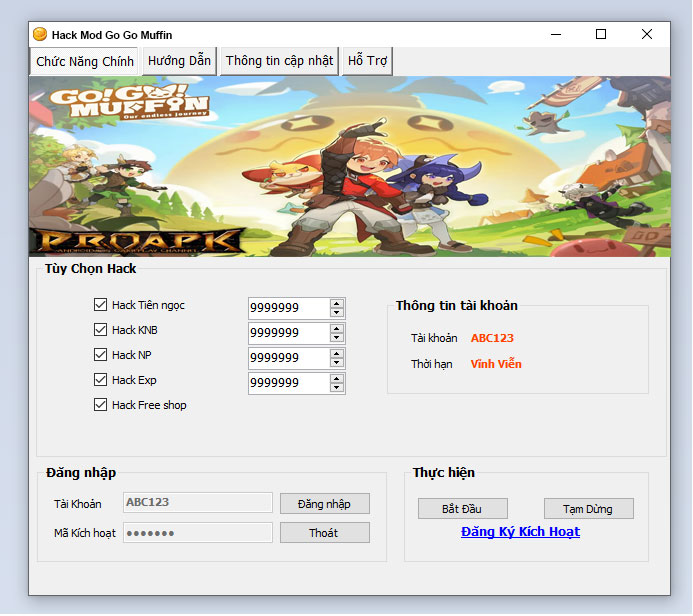The width and height of the screenshot is (693, 616).
Task: Maximize the Hack Mod window
Action: (x=601, y=34)
